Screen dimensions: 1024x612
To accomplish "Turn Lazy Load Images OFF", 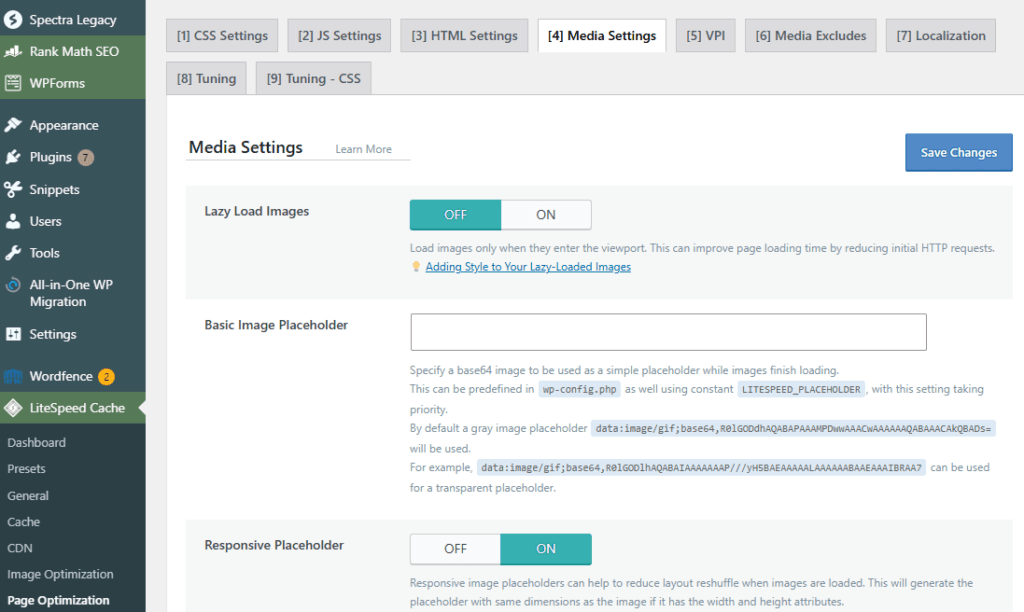I will [455, 215].
